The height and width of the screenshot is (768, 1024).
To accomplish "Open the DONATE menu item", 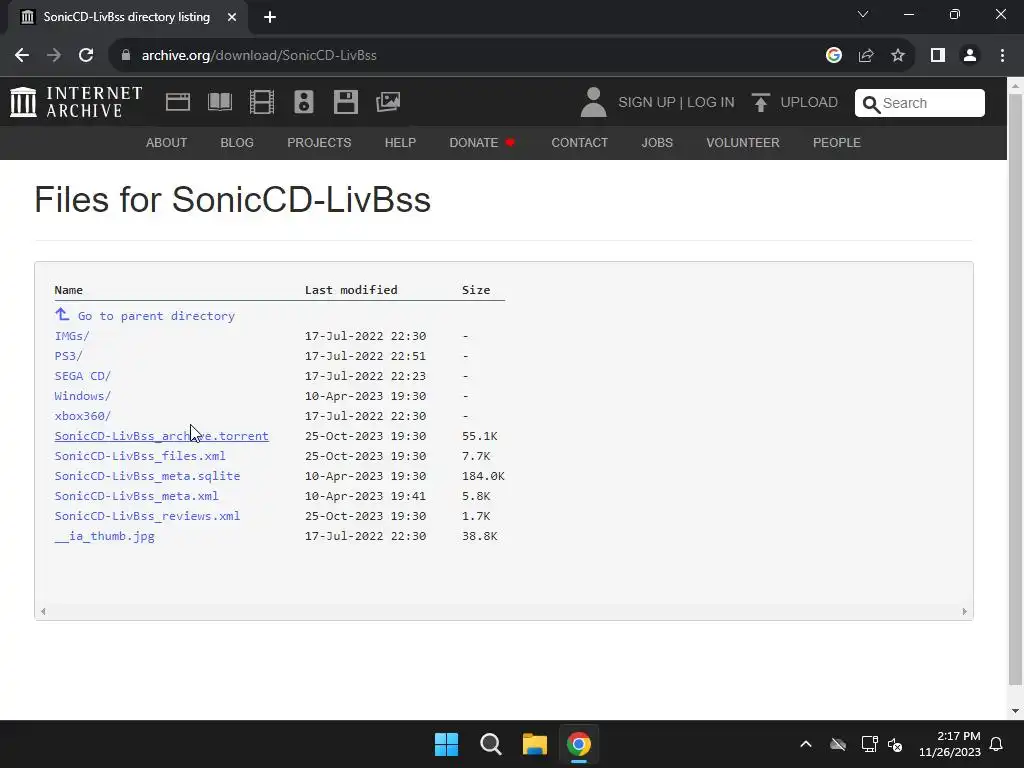I will [x=482, y=142].
